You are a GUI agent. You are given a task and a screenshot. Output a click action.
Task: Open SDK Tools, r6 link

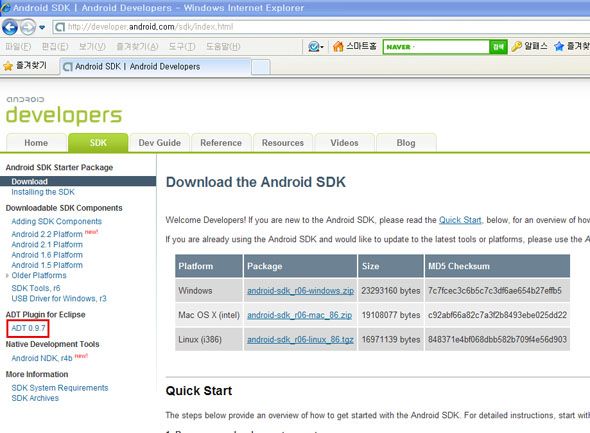[x=36, y=288]
